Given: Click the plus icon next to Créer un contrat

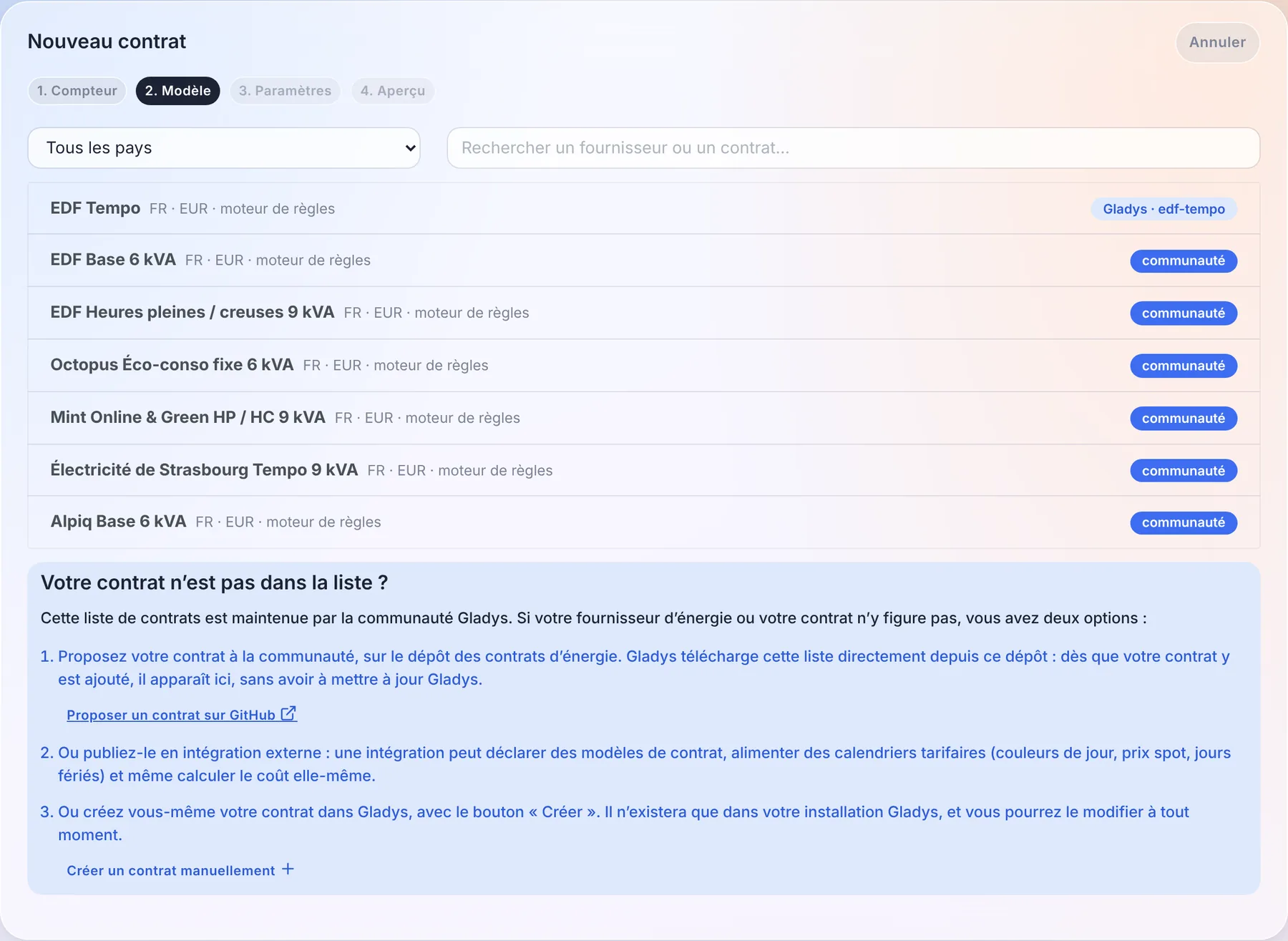Looking at the screenshot, I should coord(288,869).
